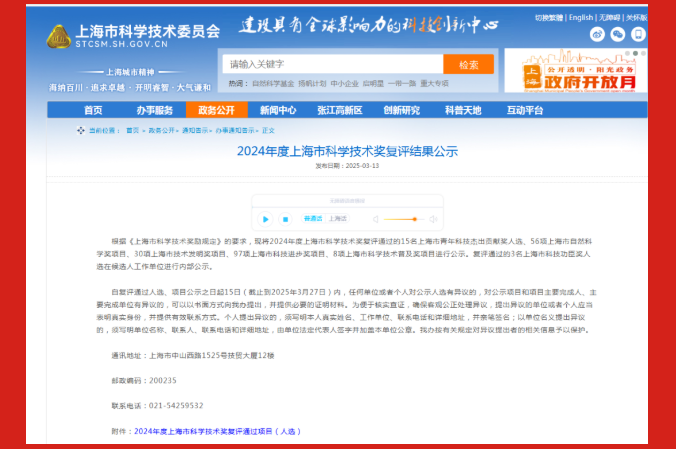The image size is (677, 449).
Task: Click the Weibo icon in header
Action: [x=598, y=34]
